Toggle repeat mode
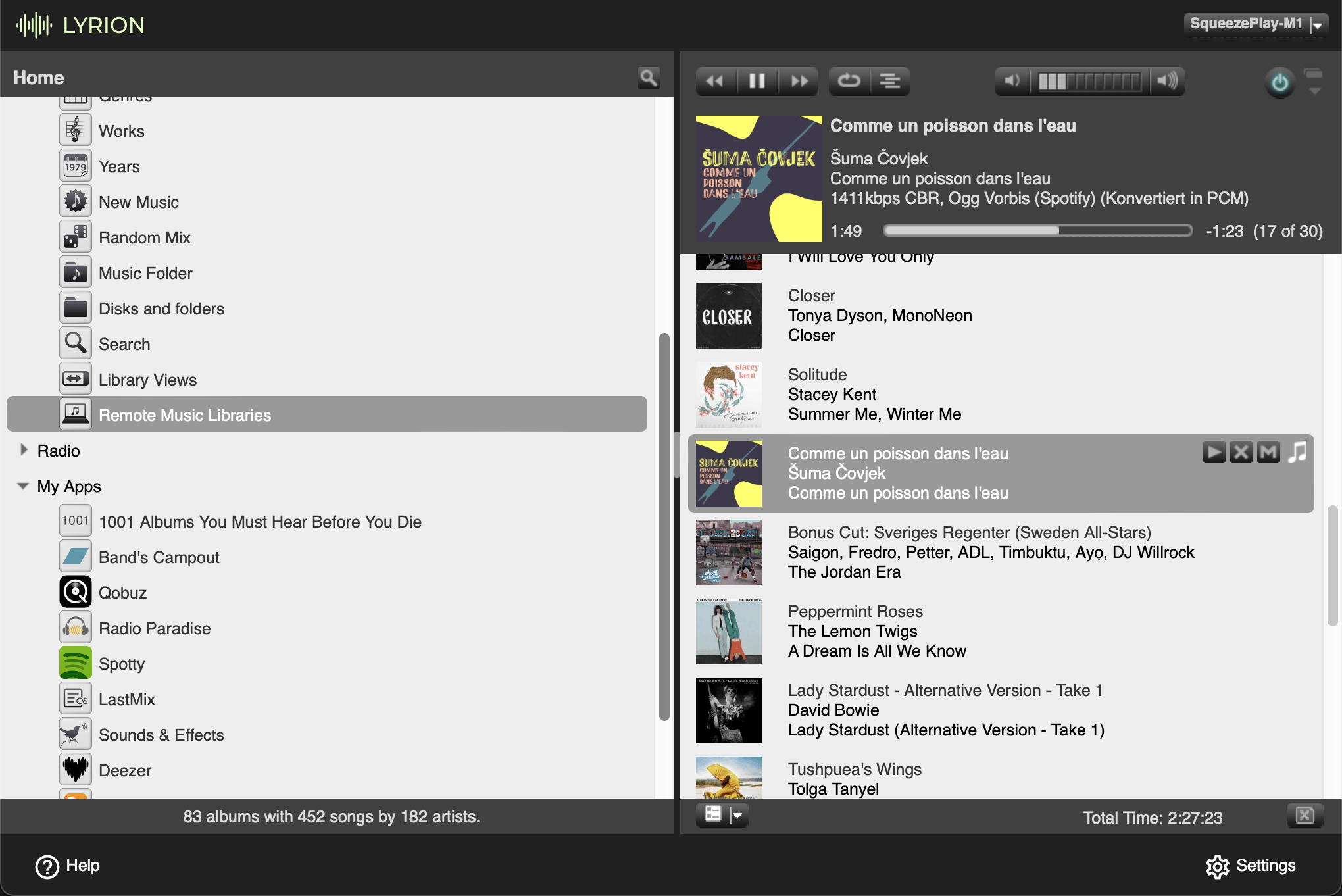This screenshot has height=896, width=1342. tap(849, 80)
